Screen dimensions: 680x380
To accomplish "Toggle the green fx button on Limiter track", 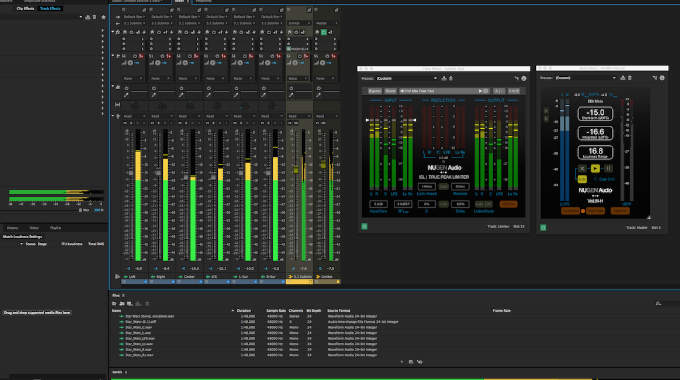I will [324, 32].
